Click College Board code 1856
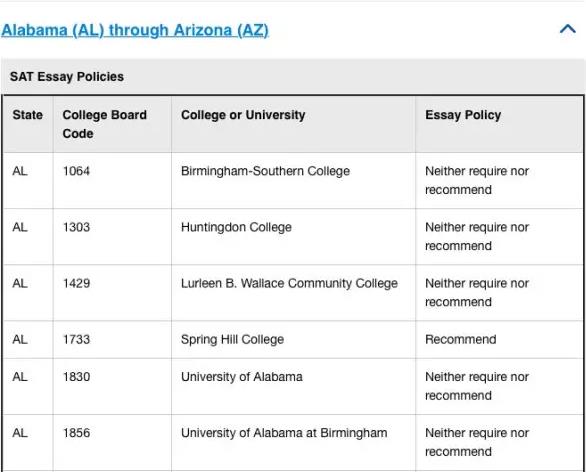586x472 pixels. [76, 433]
